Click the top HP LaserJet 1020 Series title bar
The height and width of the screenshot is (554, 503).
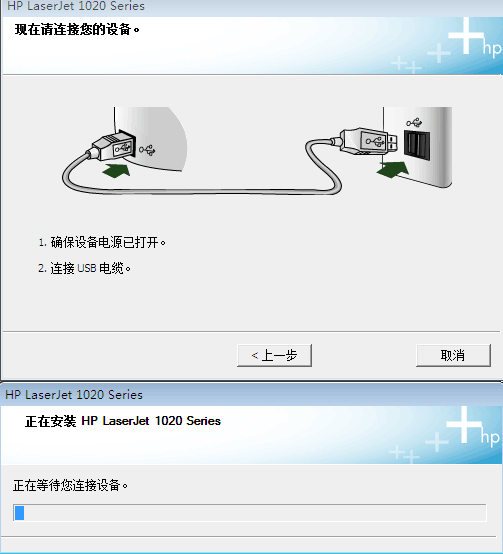(252, 6)
